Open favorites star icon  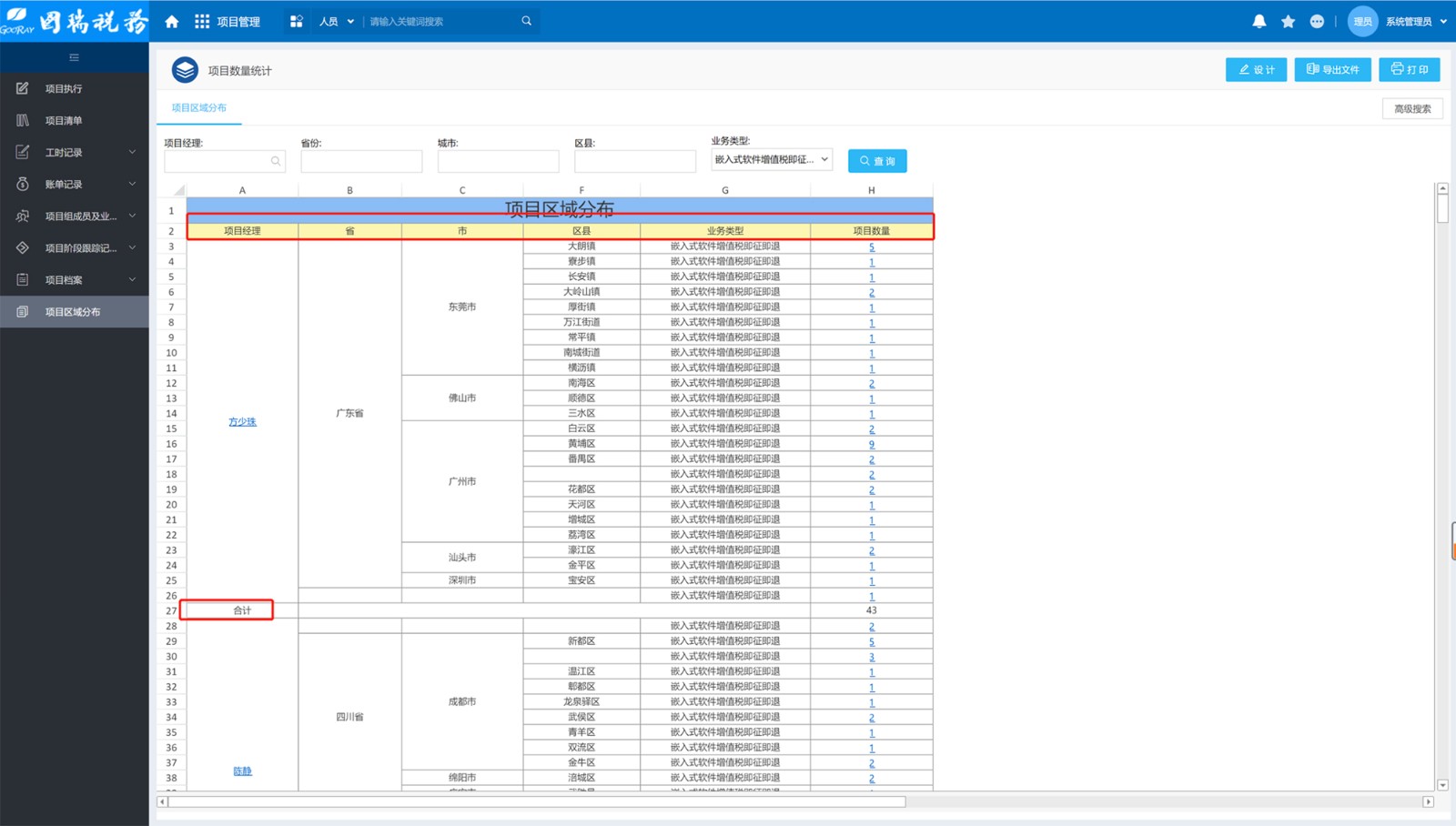click(x=1288, y=21)
